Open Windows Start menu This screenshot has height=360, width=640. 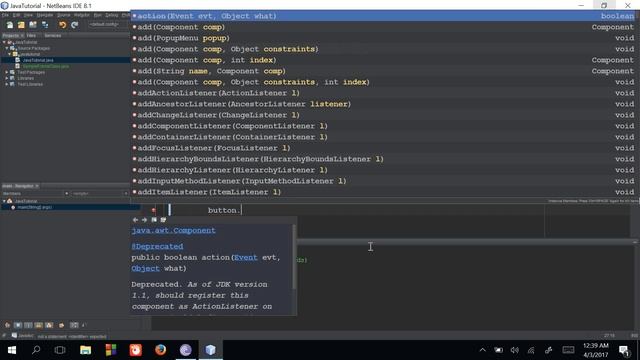(x=11, y=350)
